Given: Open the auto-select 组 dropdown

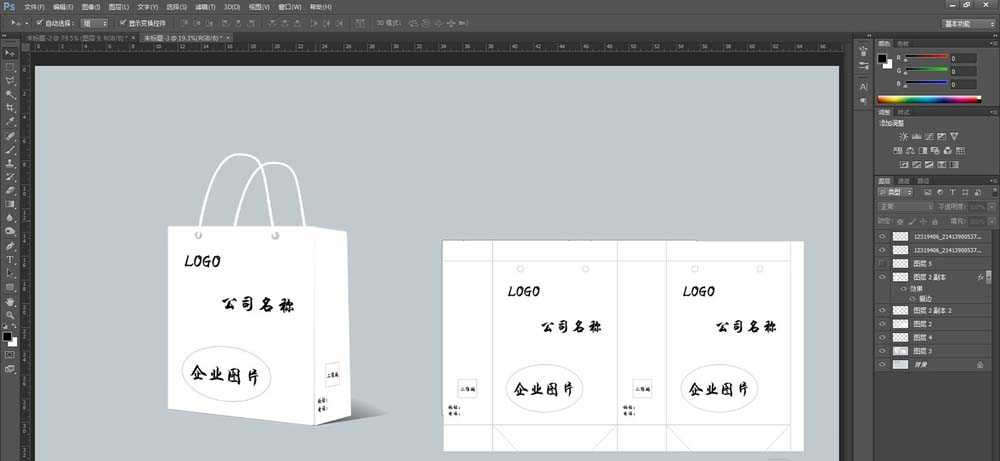Looking at the screenshot, I should (95, 22).
